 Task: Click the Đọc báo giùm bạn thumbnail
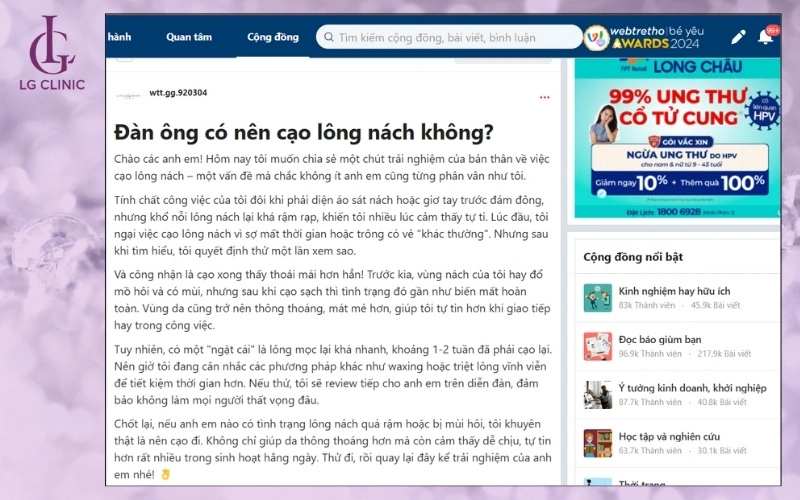point(597,346)
